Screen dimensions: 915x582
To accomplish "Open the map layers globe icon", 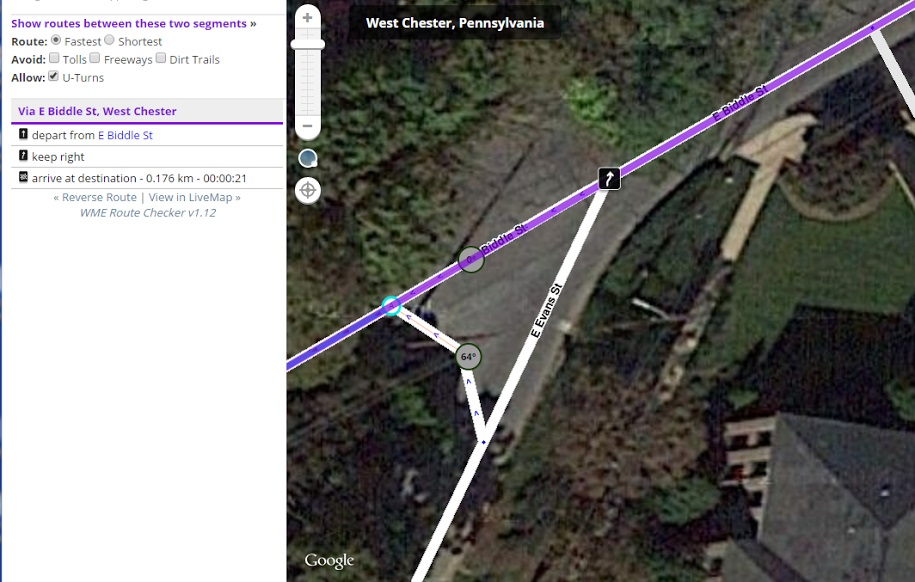I will point(308,159).
